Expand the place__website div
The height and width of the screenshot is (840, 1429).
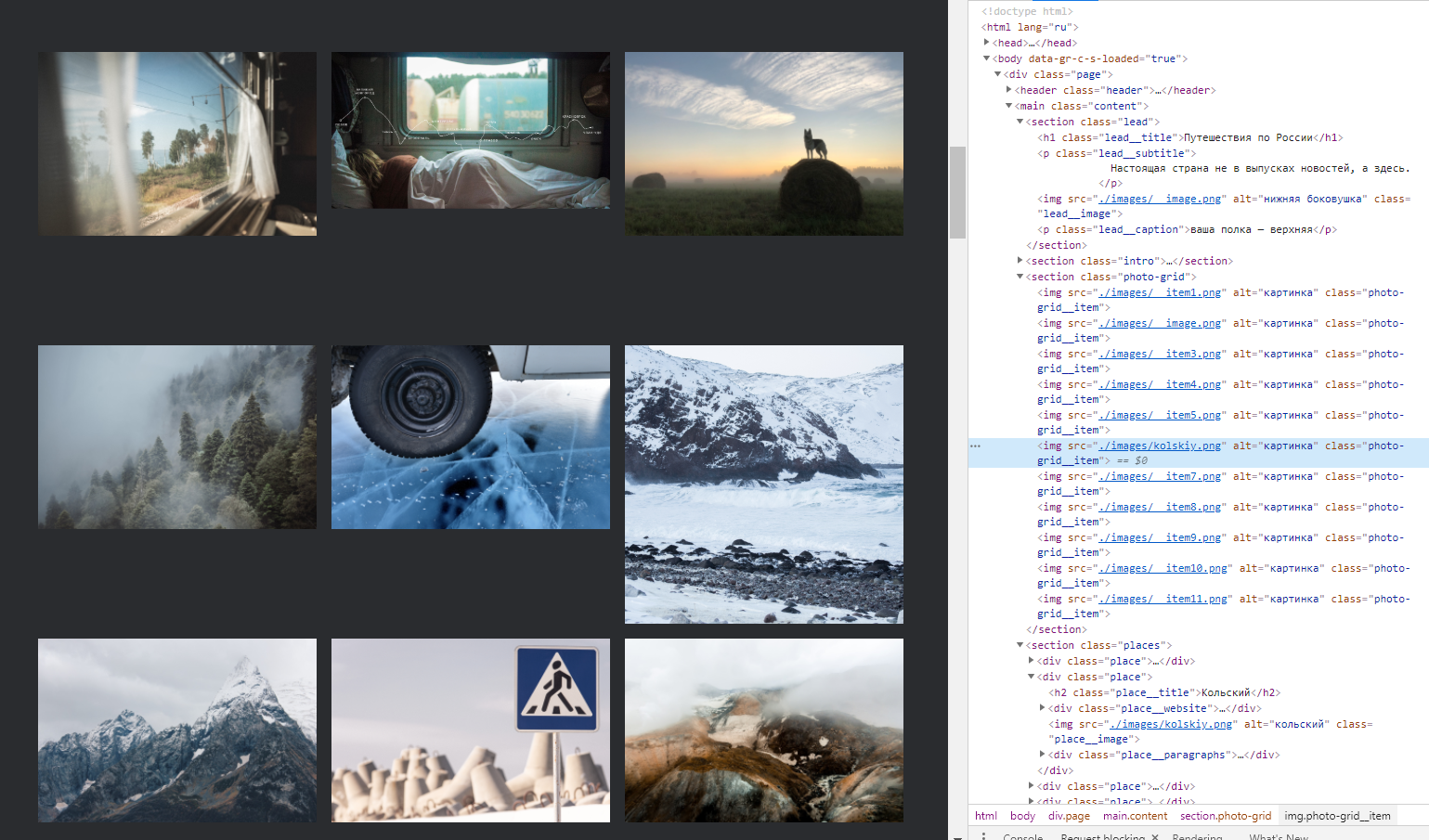1042,707
